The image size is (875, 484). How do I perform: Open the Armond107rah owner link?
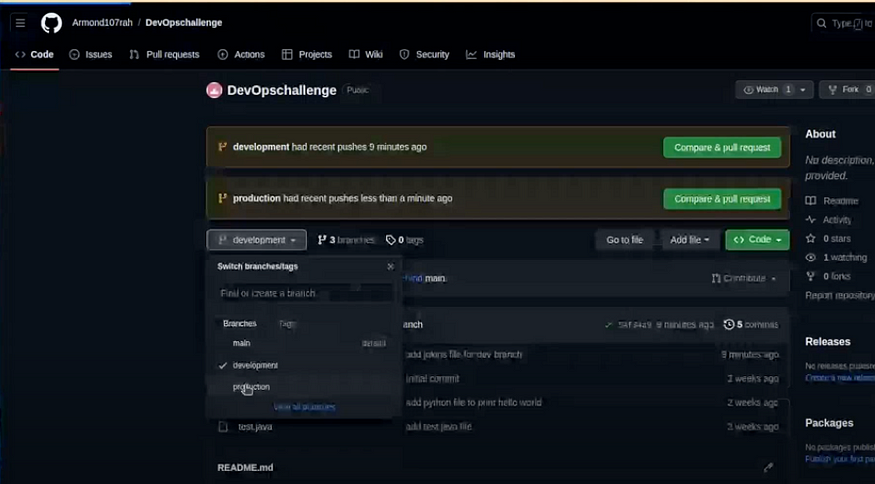(x=102, y=23)
